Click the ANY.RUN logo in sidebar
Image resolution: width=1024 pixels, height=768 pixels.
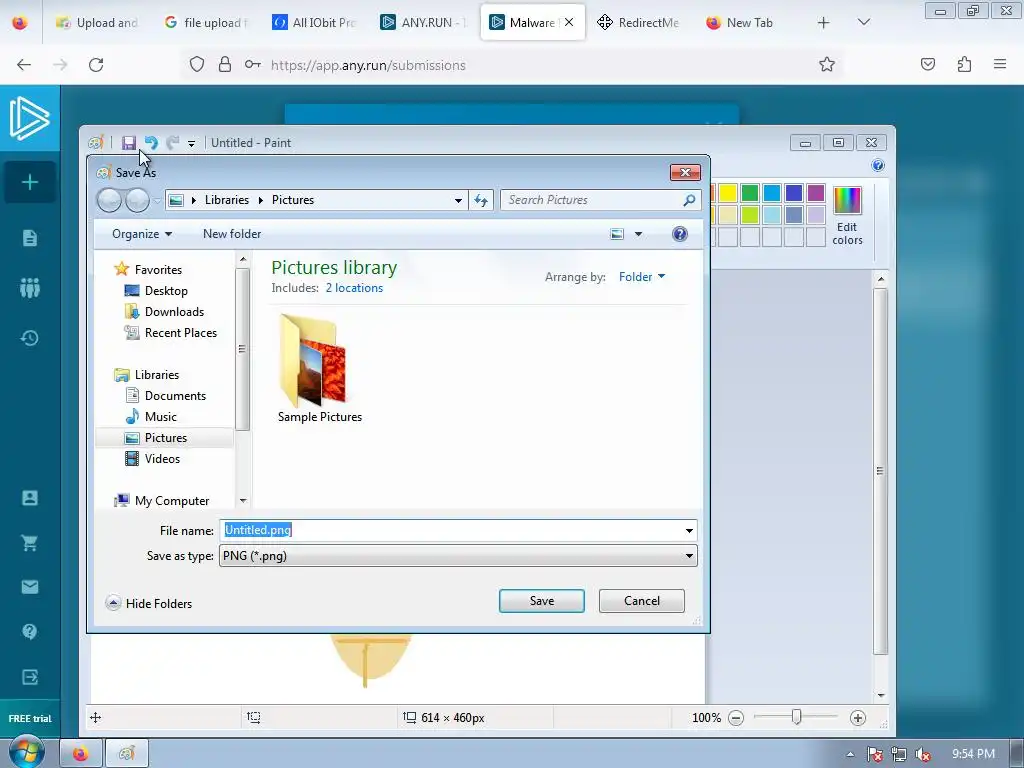pos(29,118)
